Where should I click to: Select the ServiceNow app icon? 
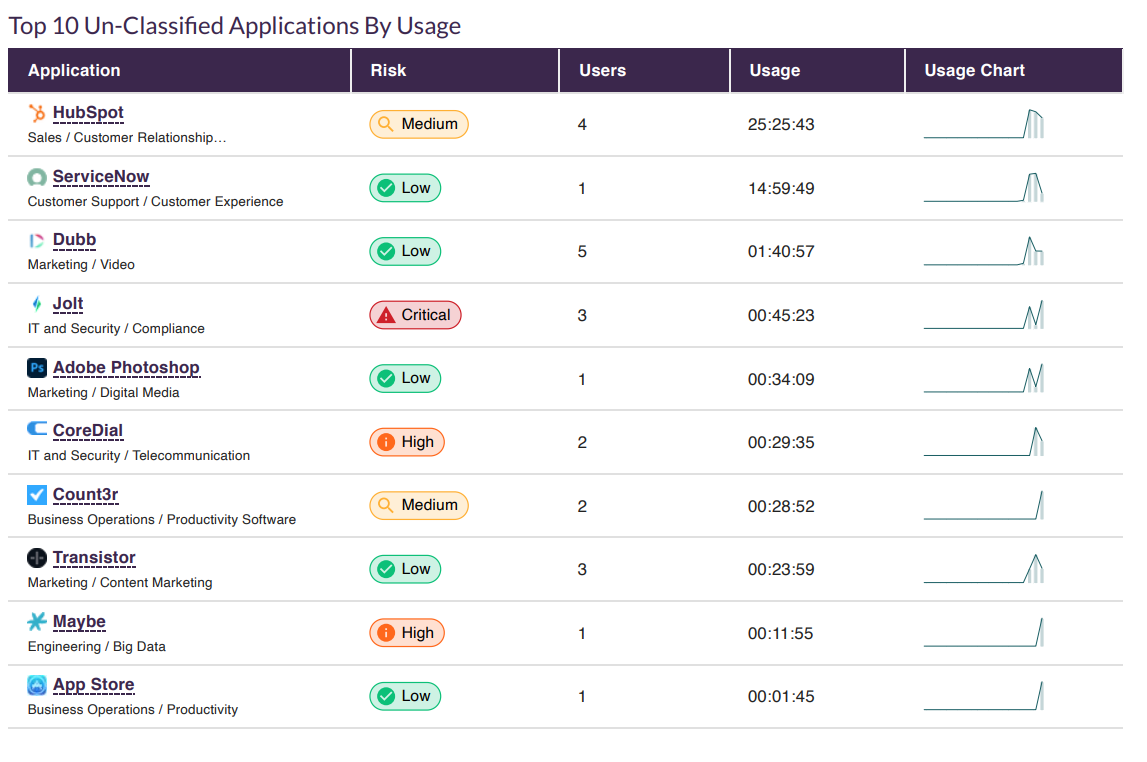point(35,177)
